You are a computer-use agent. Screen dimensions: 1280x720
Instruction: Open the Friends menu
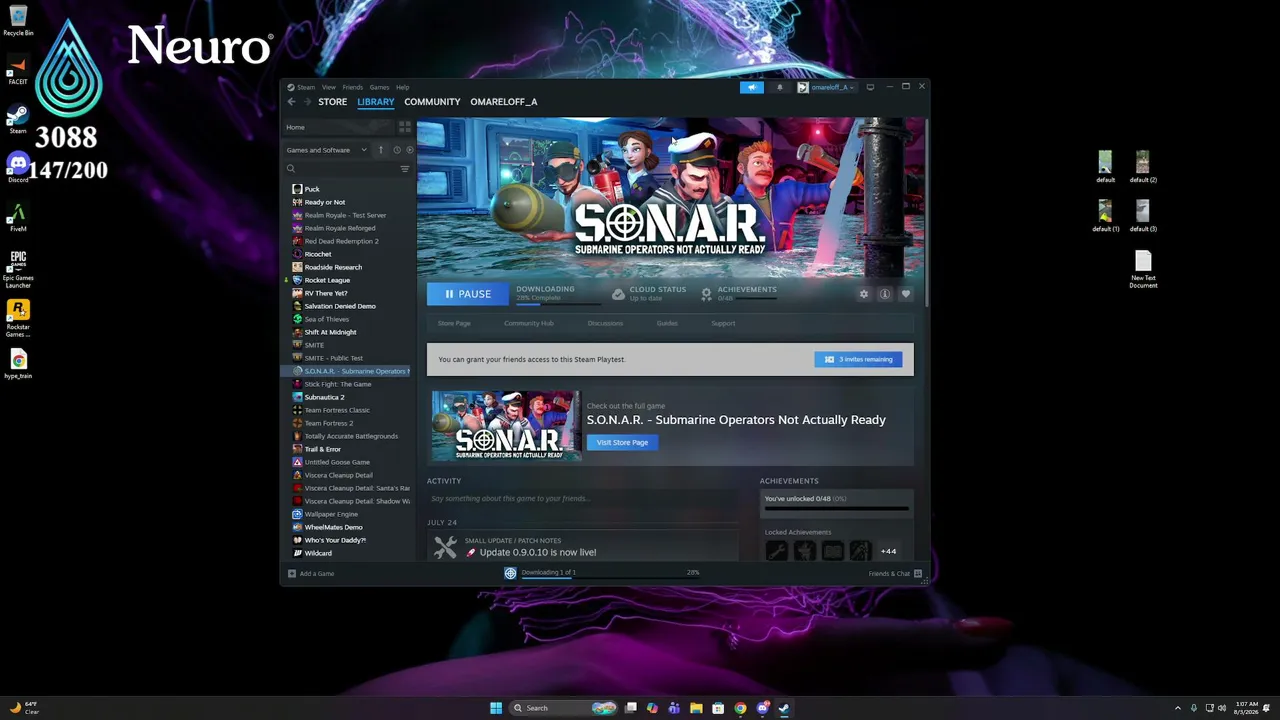pos(352,87)
